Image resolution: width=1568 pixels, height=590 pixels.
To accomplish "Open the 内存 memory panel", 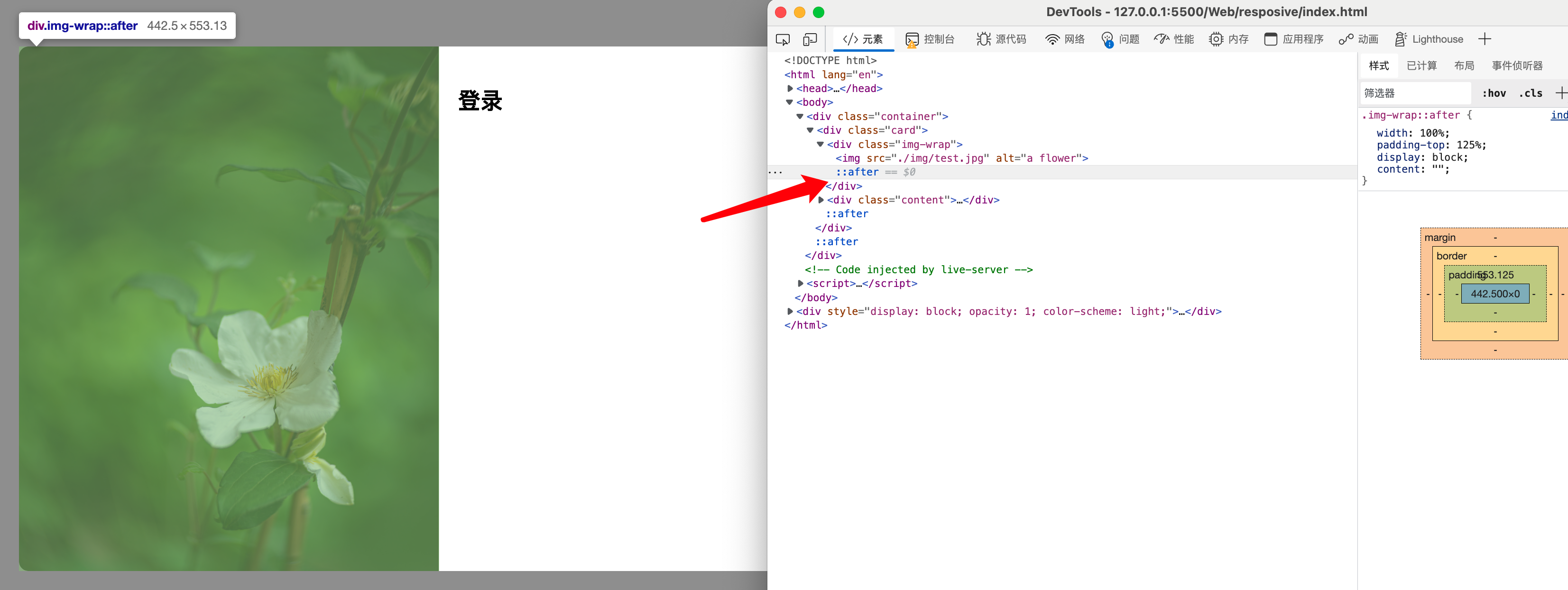I will [x=1228, y=39].
